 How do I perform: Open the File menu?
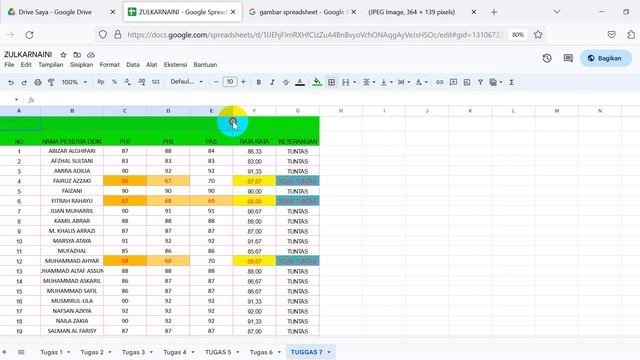tap(9, 65)
